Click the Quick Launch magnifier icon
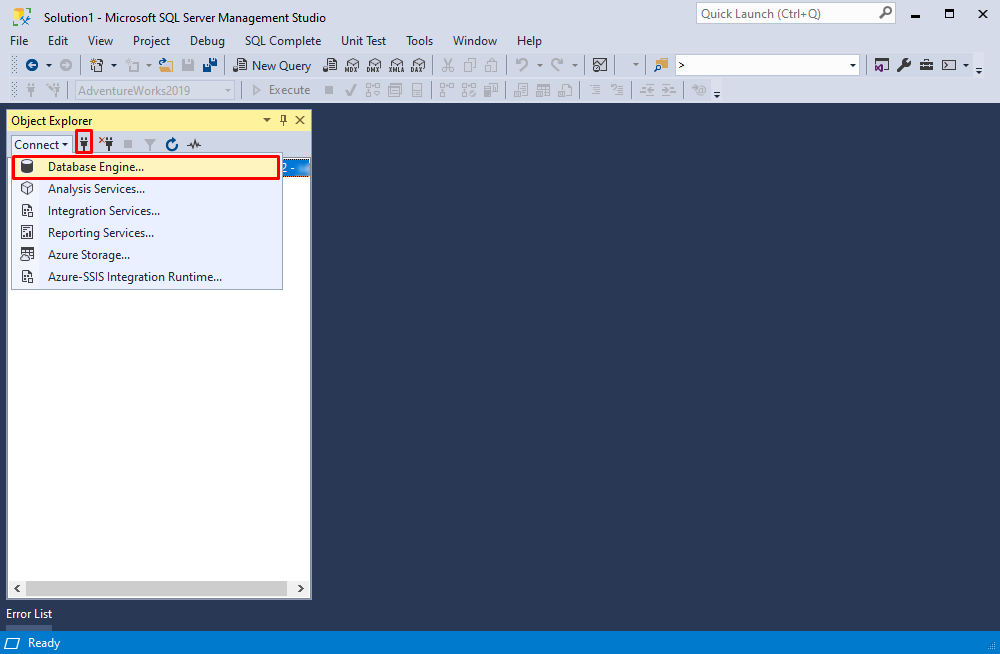Screen dimensions: 1000x654 (x=885, y=13)
